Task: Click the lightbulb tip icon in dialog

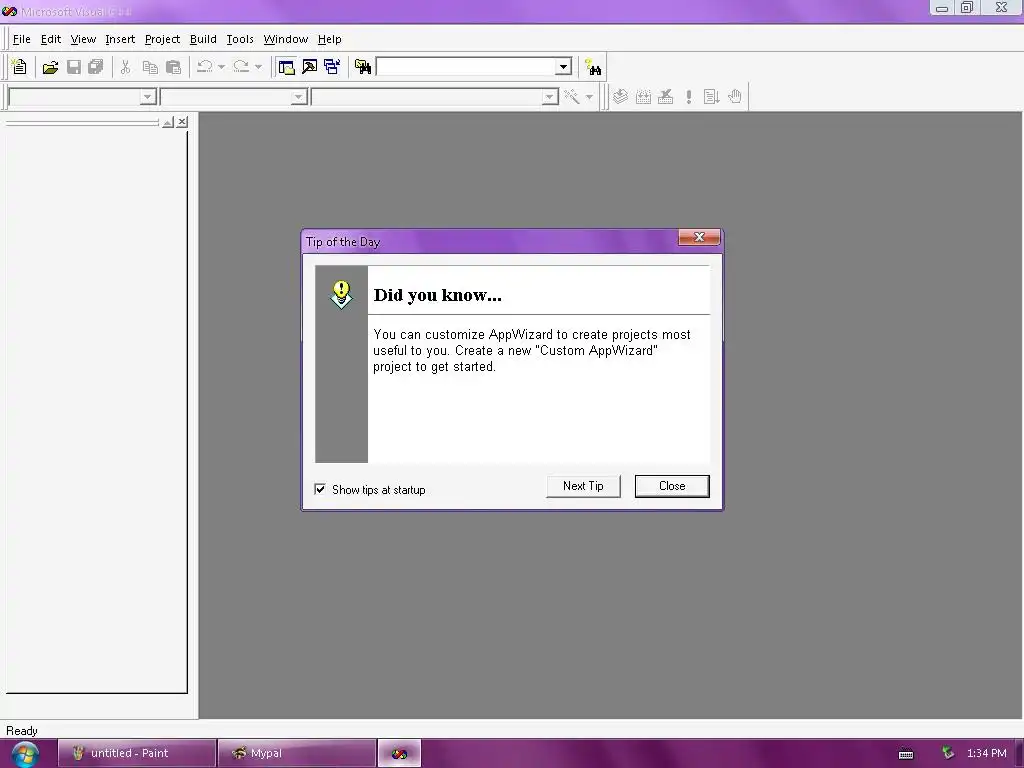Action: tap(341, 295)
